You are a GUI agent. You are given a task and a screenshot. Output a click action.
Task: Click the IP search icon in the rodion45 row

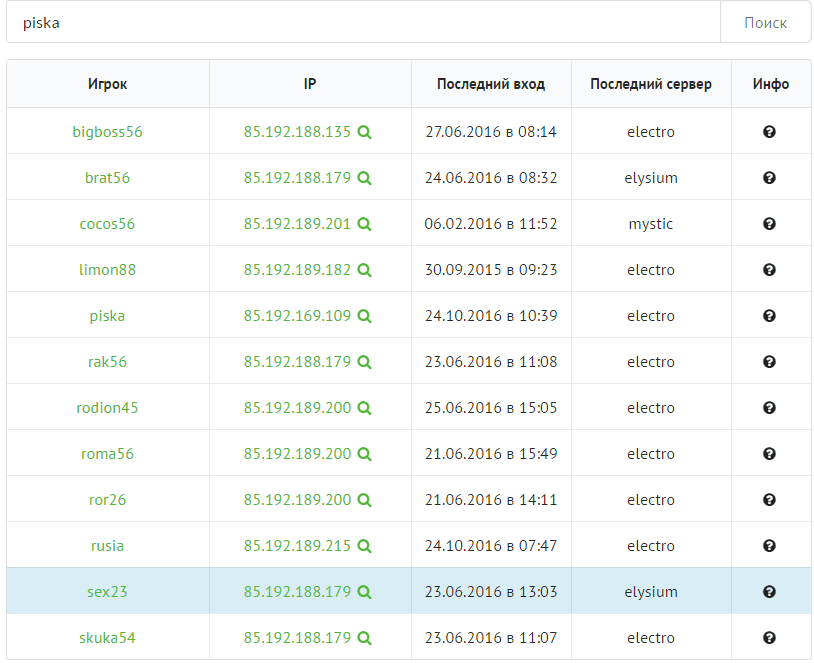364,408
